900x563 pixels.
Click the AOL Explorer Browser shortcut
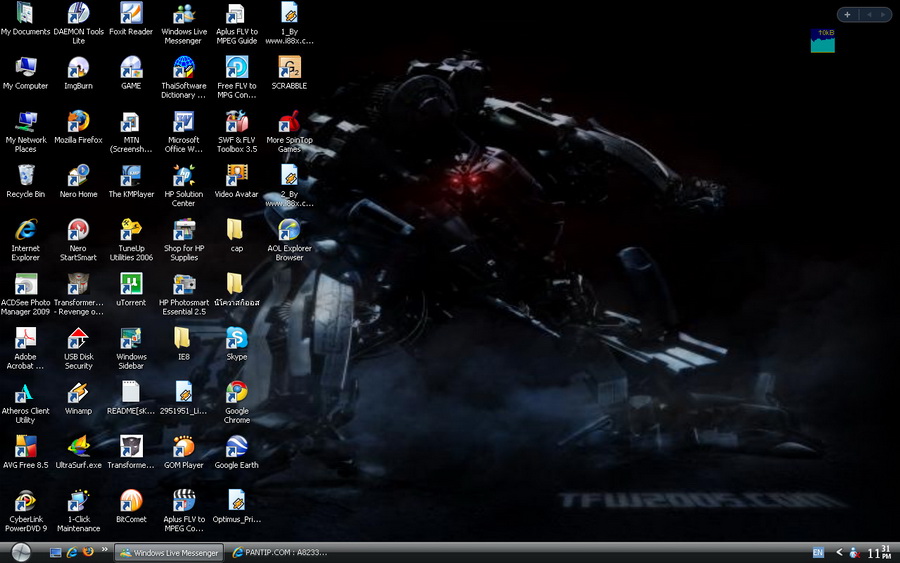[289, 230]
